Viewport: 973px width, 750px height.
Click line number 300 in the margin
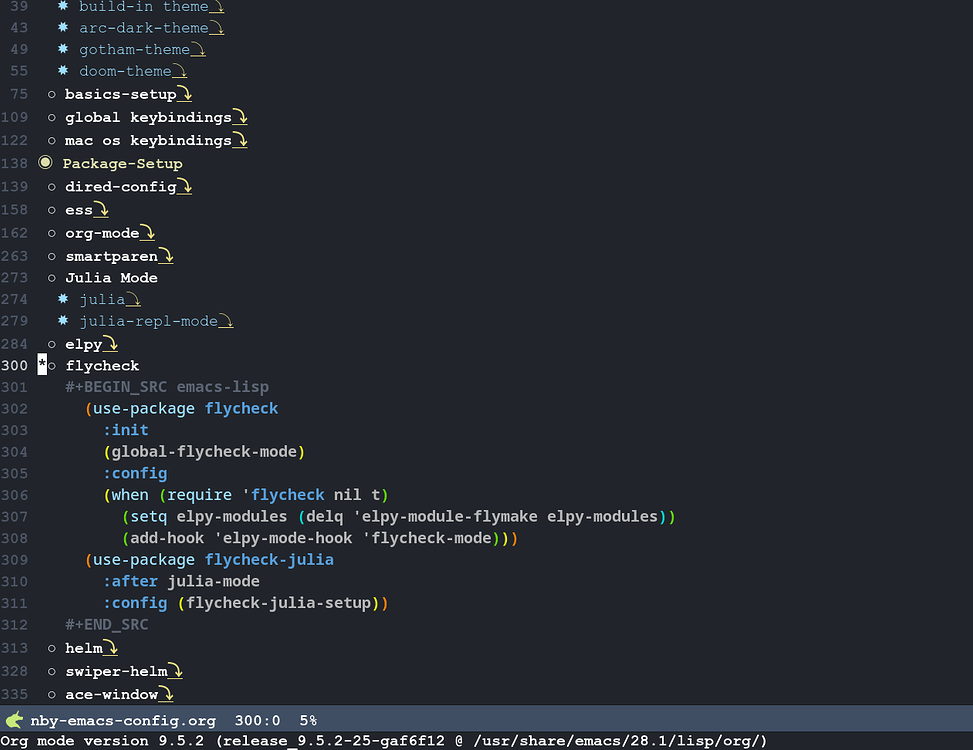[14, 365]
